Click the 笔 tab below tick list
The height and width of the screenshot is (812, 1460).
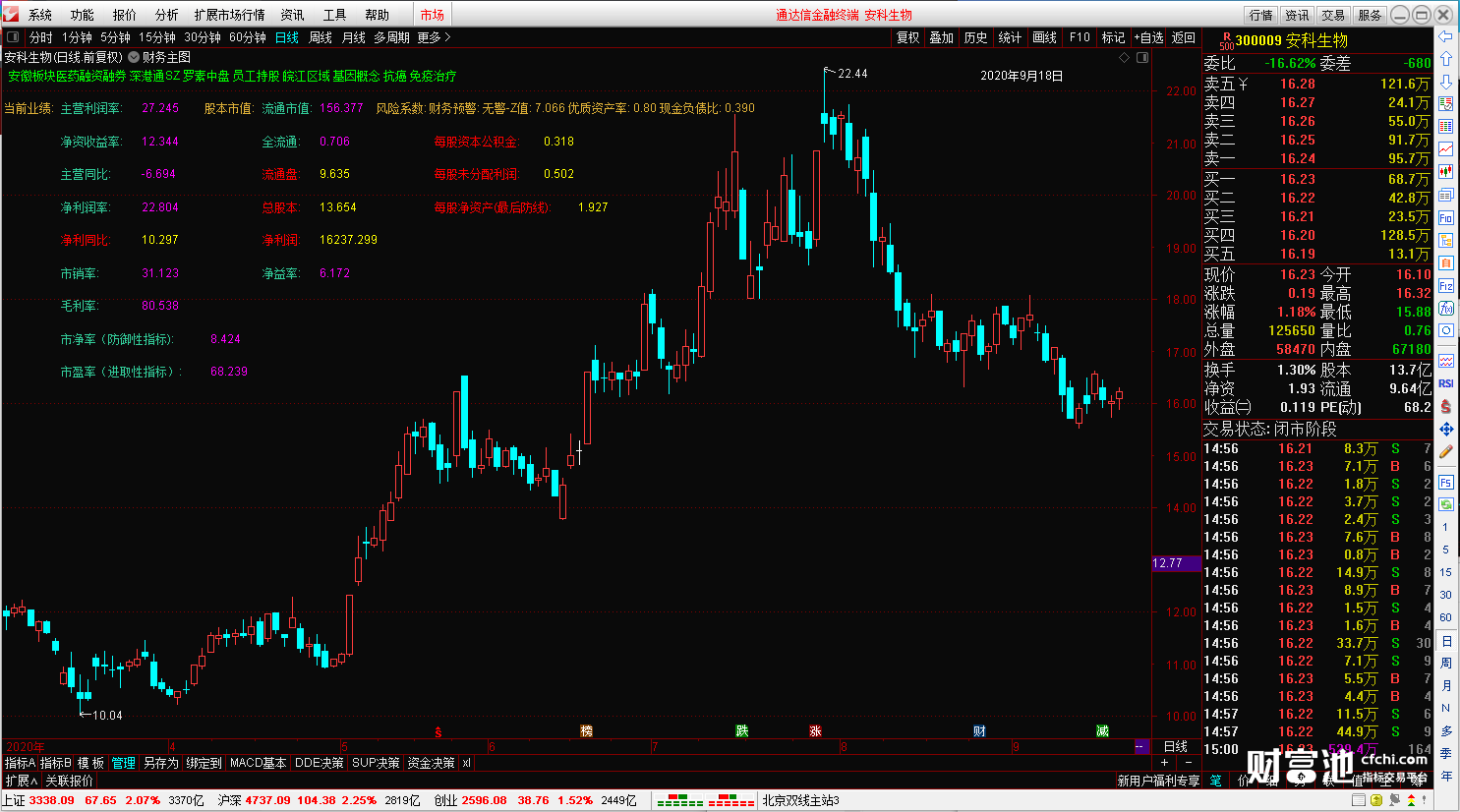(x=1216, y=781)
